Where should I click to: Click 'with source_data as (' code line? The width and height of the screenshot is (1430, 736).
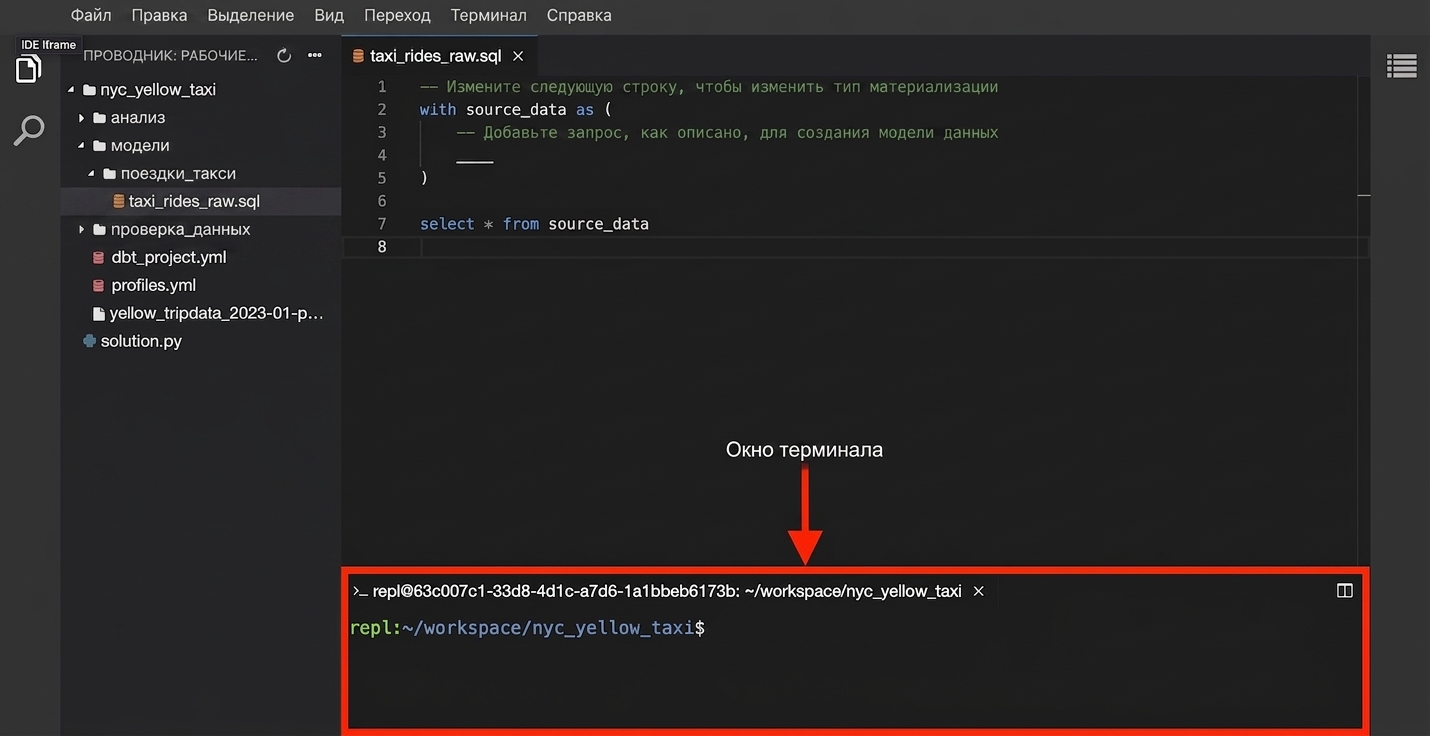pyautogui.click(x=515, y=110)
